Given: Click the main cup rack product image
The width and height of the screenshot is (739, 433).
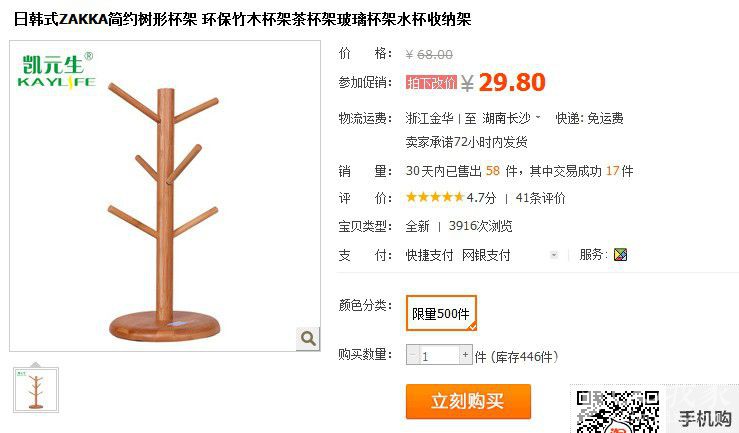Looking at the screenshot, I should (x=165, y=196).
